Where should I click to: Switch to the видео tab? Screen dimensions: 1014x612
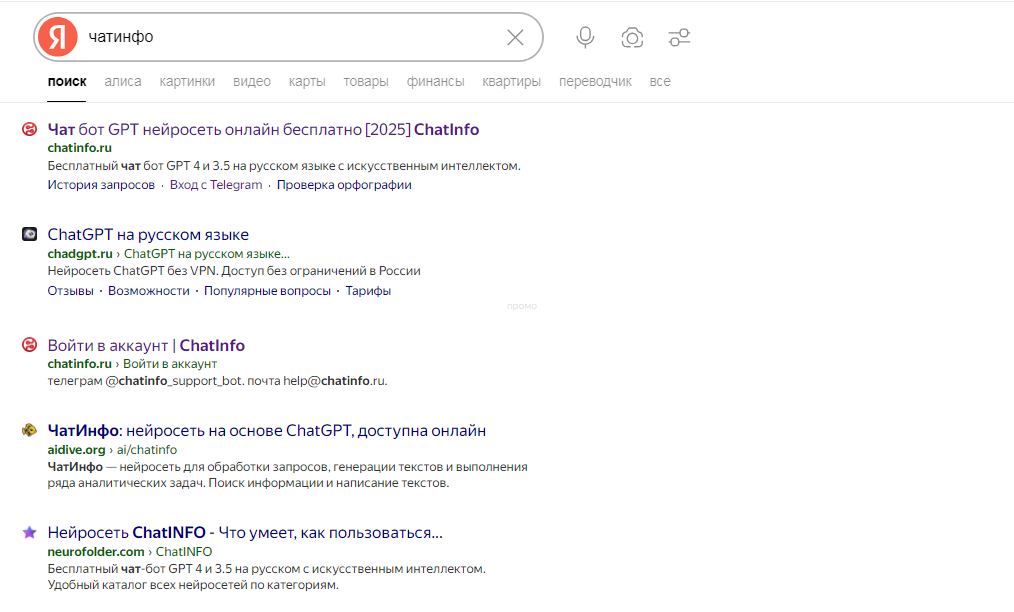[x=252, y=82]
